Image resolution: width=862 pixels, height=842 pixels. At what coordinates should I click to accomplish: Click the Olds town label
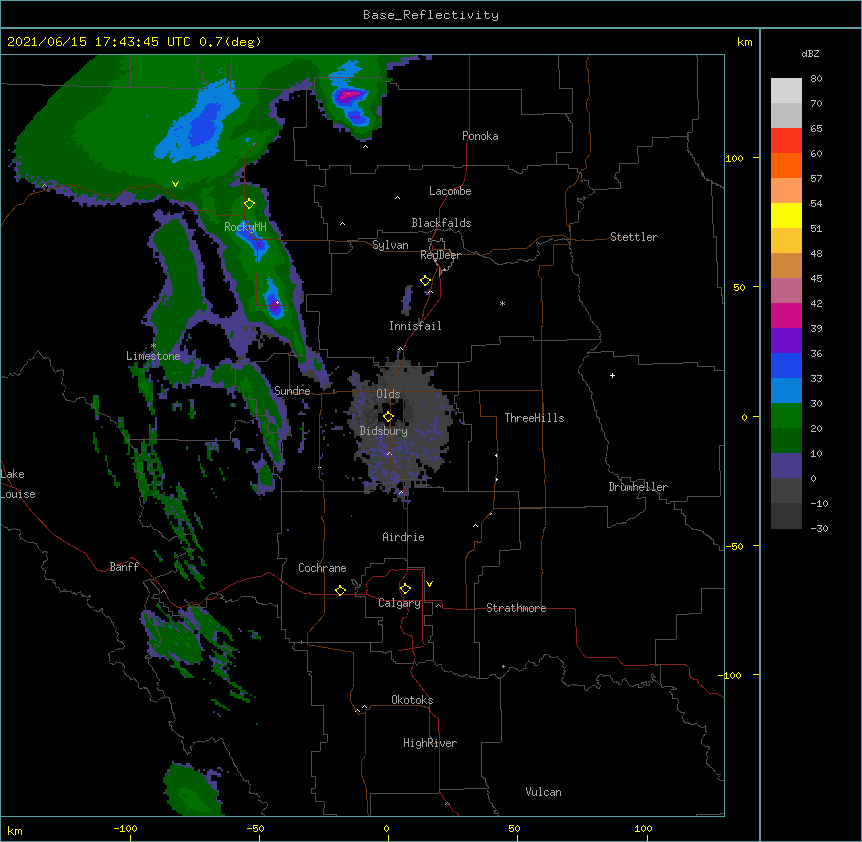coord(388,394)
